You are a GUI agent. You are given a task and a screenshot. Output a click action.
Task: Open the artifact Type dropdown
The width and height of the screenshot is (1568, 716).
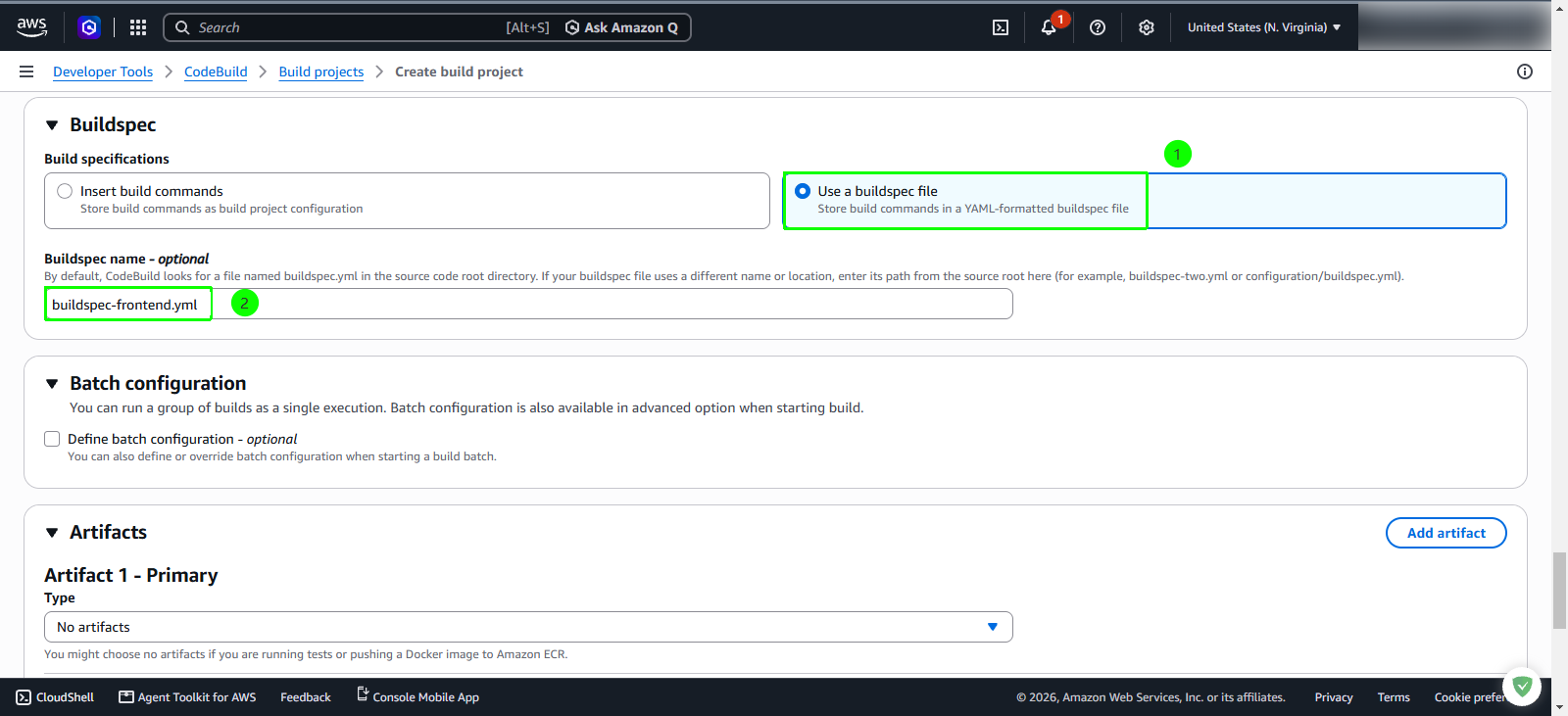click(528, 627)
